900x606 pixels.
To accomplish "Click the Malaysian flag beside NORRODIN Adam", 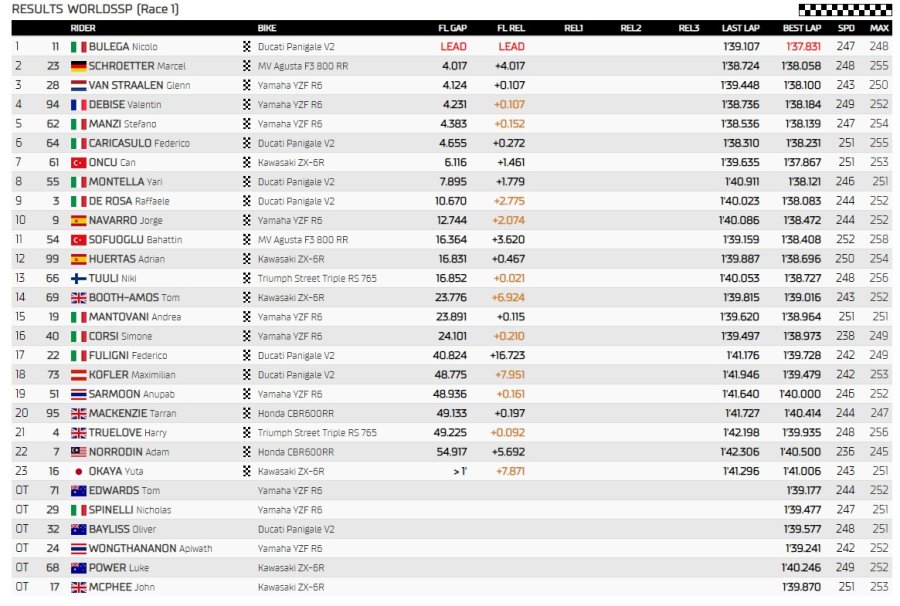I will tap(78, 452).
